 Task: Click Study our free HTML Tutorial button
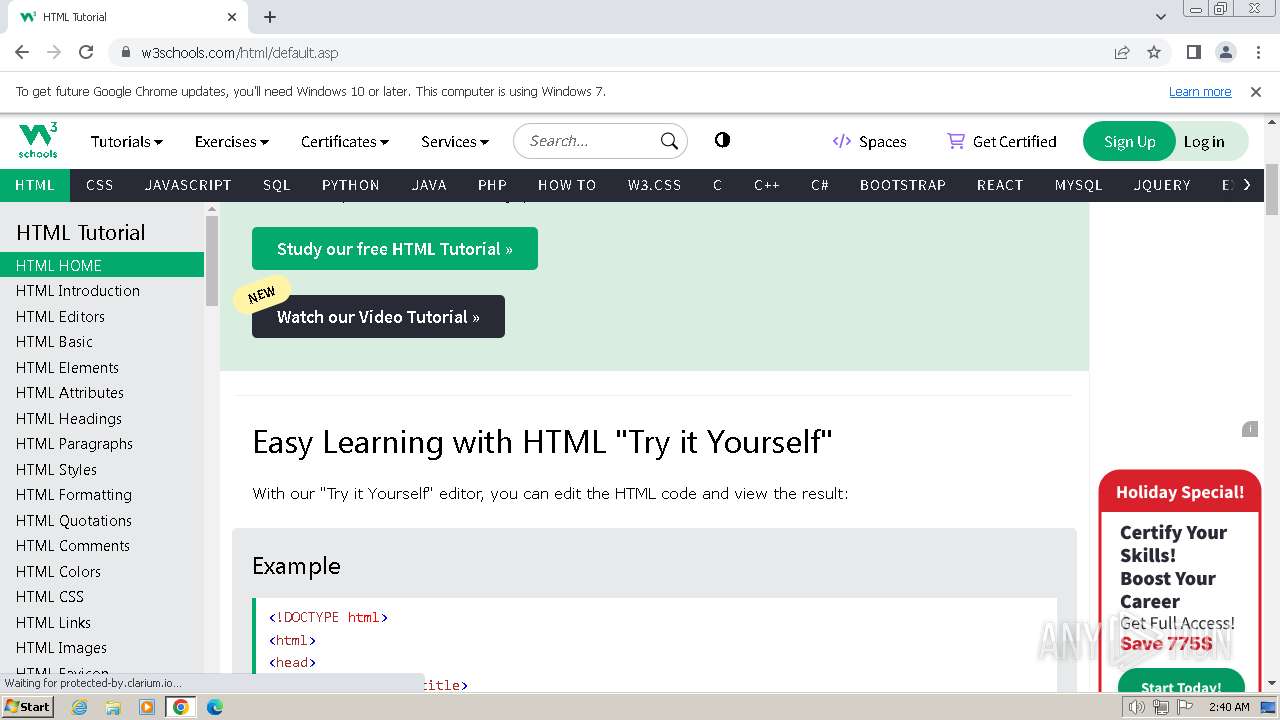coord(395,249)
